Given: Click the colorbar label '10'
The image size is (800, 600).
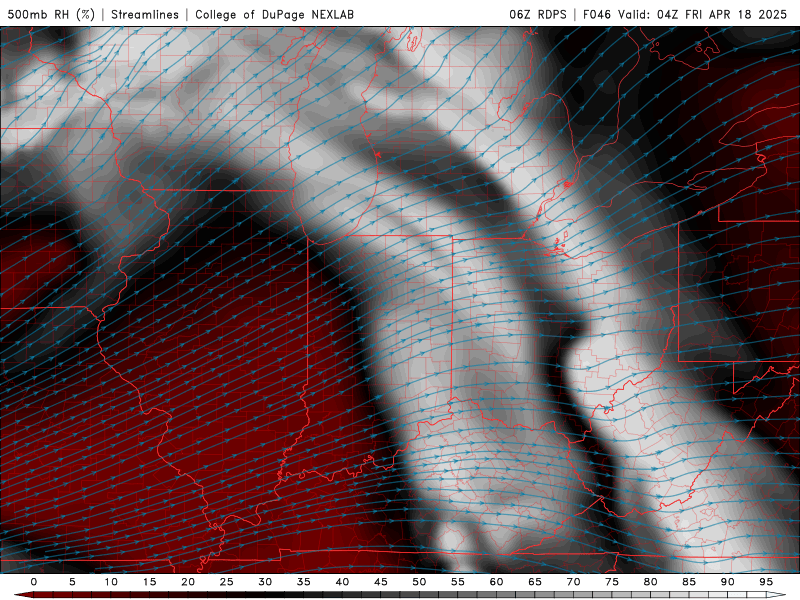Looking at the screenshot, I should 111,582.
